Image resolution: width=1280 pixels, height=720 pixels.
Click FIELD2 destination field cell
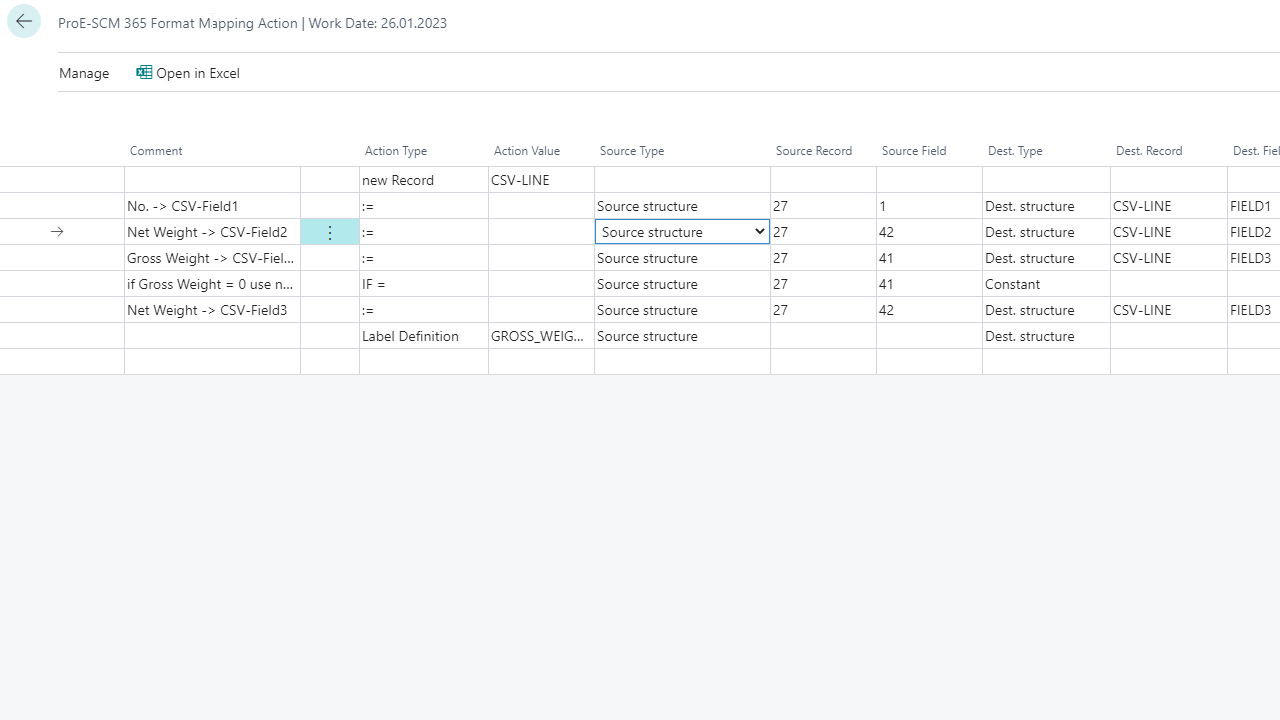(1254, 232)
